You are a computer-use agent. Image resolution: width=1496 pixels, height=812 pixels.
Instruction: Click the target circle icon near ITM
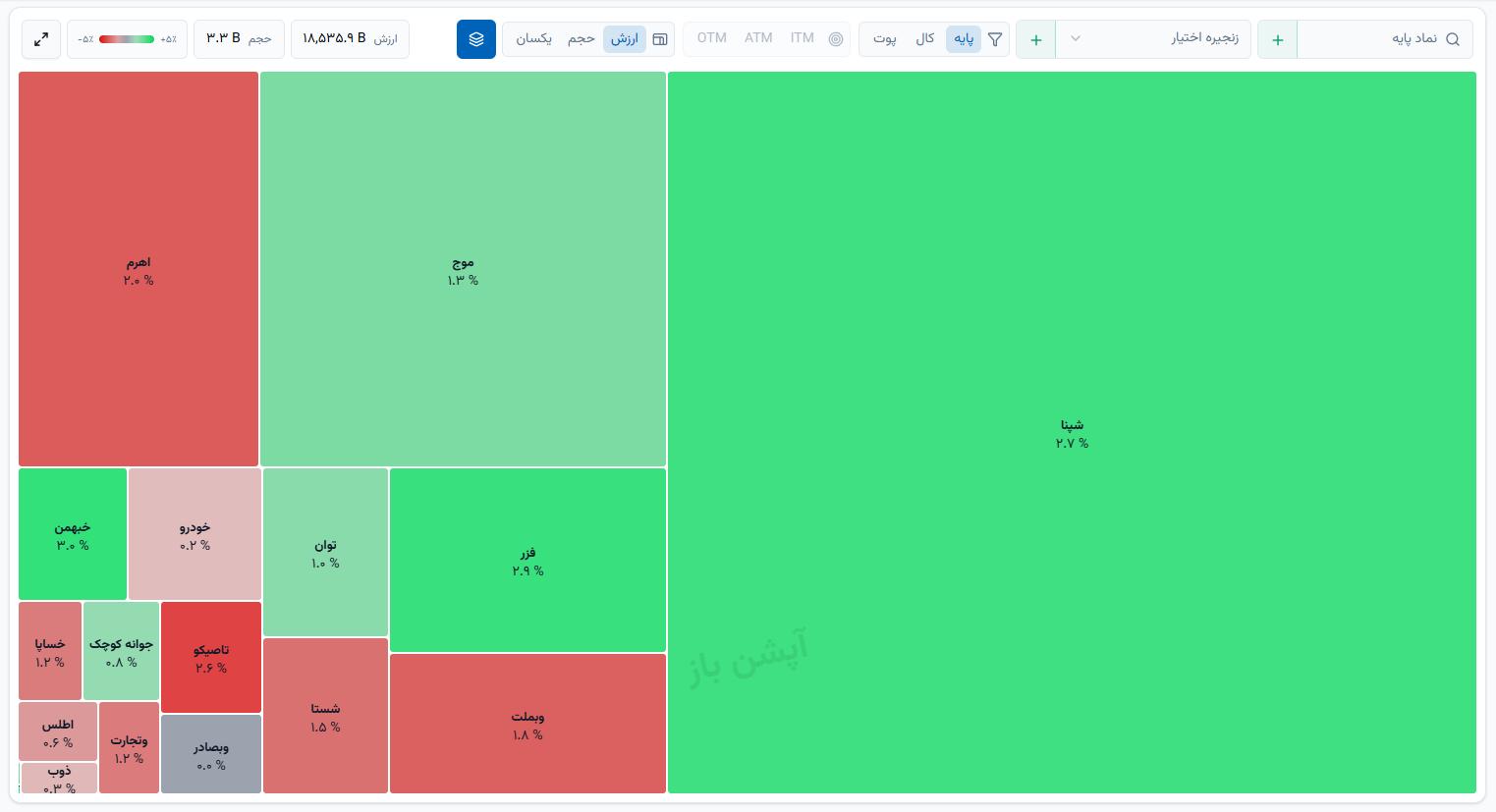pyautogui.click(x=836, y=39)
